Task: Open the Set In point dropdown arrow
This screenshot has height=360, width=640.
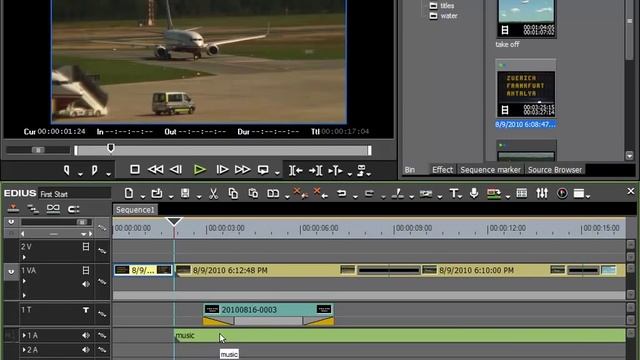Action: click(x=80, y=174)
